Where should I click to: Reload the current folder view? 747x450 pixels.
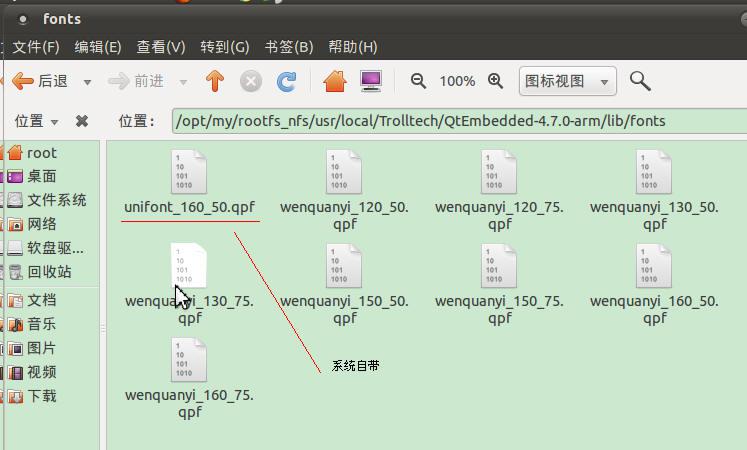286,81
